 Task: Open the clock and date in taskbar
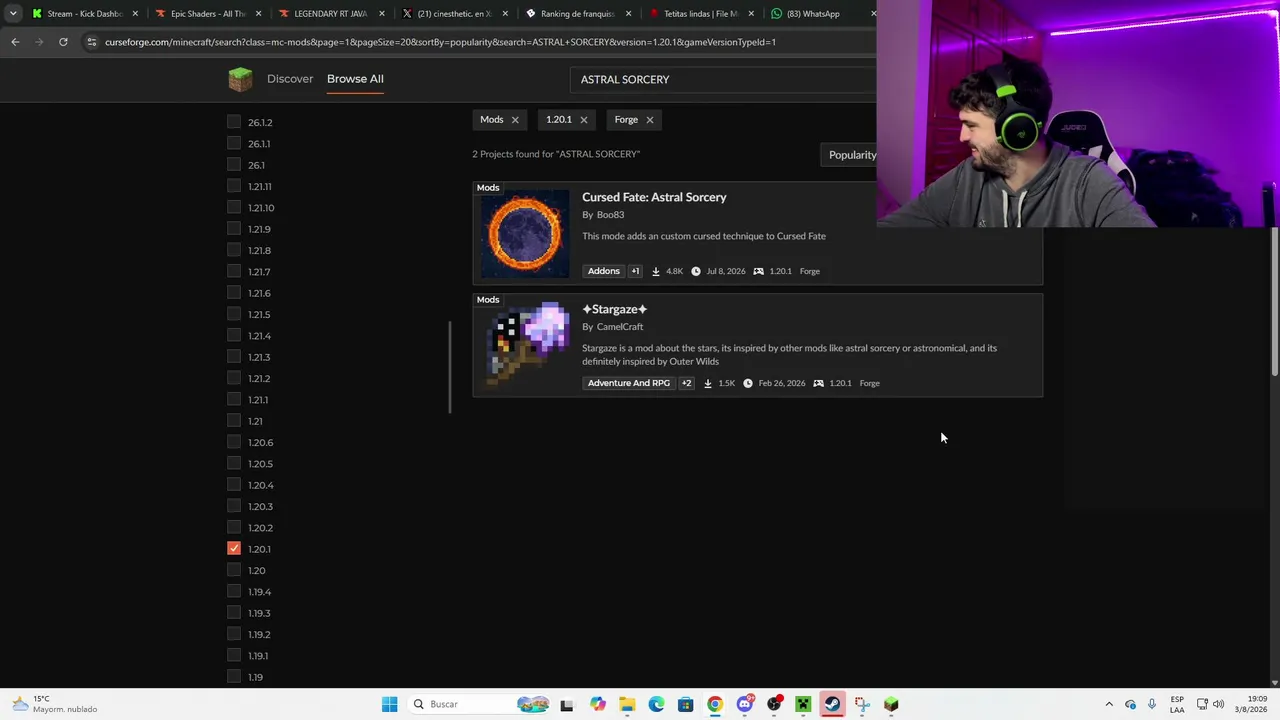1251,704
